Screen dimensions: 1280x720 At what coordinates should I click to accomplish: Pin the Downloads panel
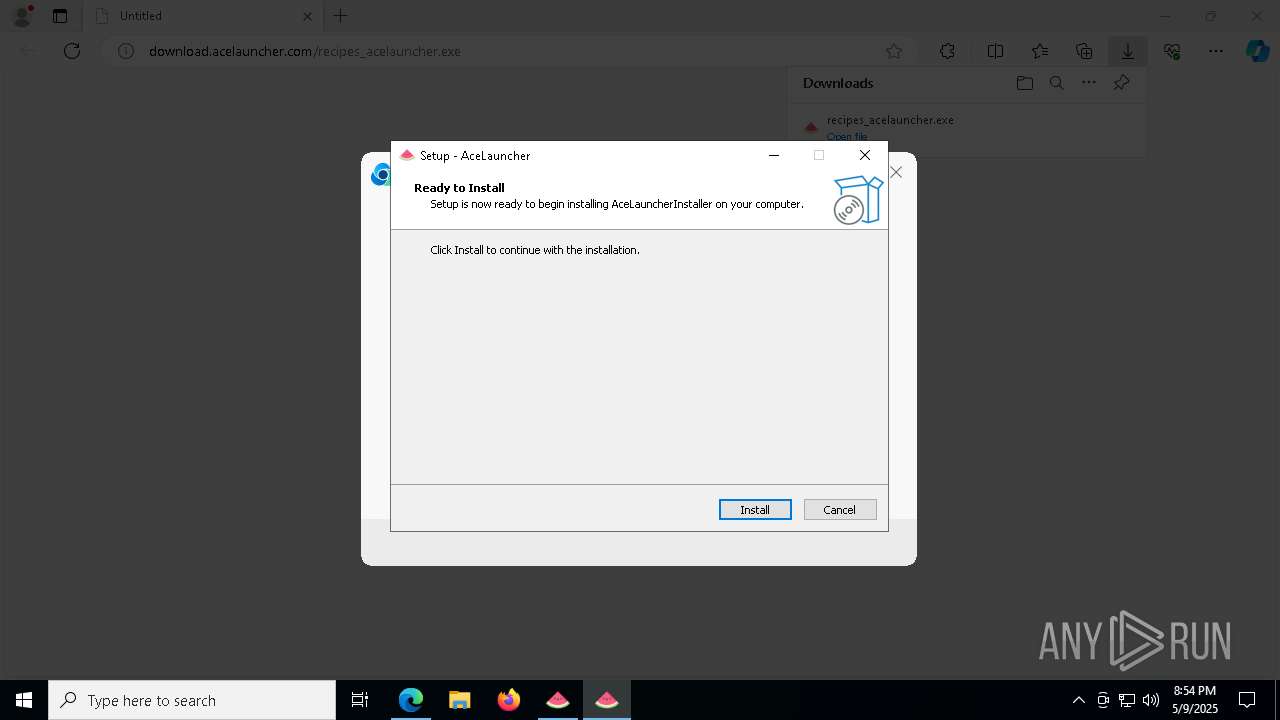pos(1121,83)
